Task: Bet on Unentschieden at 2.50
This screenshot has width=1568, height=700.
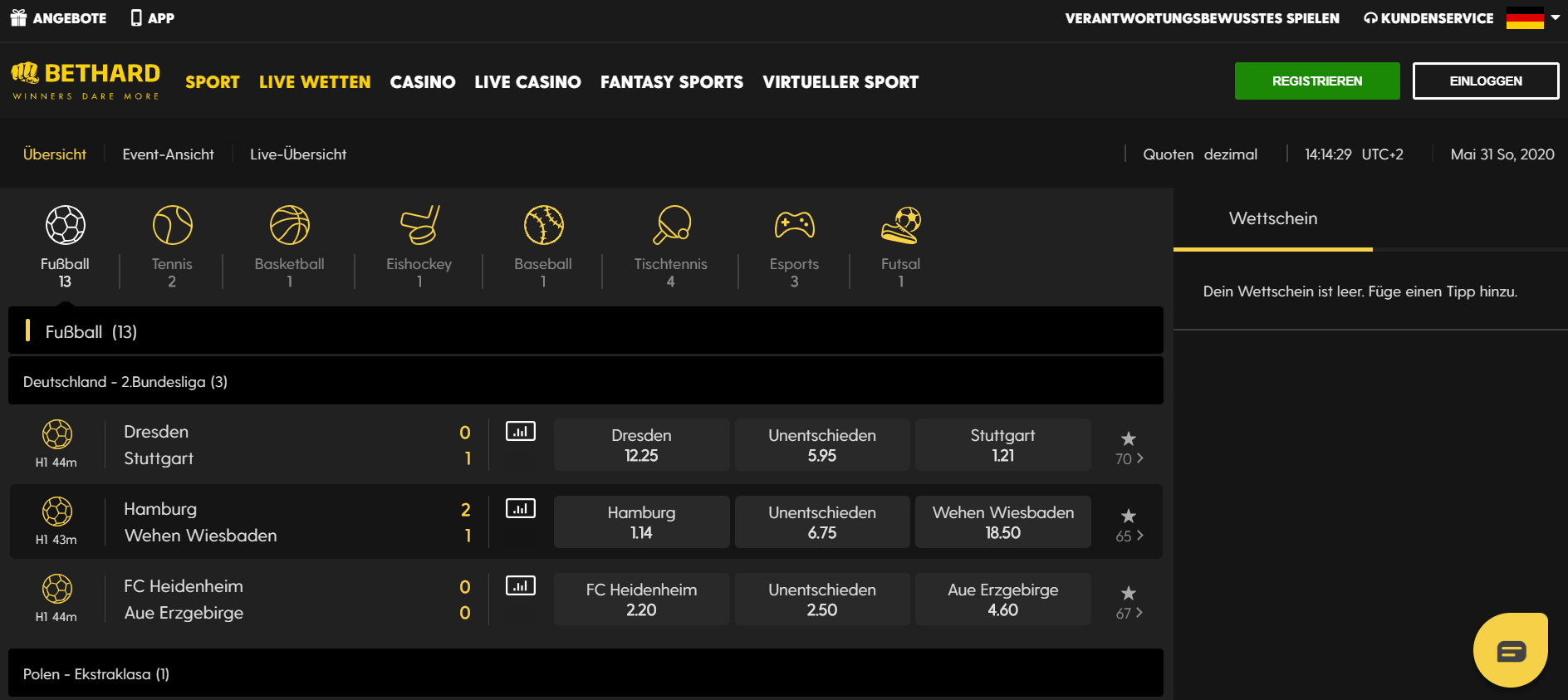Action: 822,599
